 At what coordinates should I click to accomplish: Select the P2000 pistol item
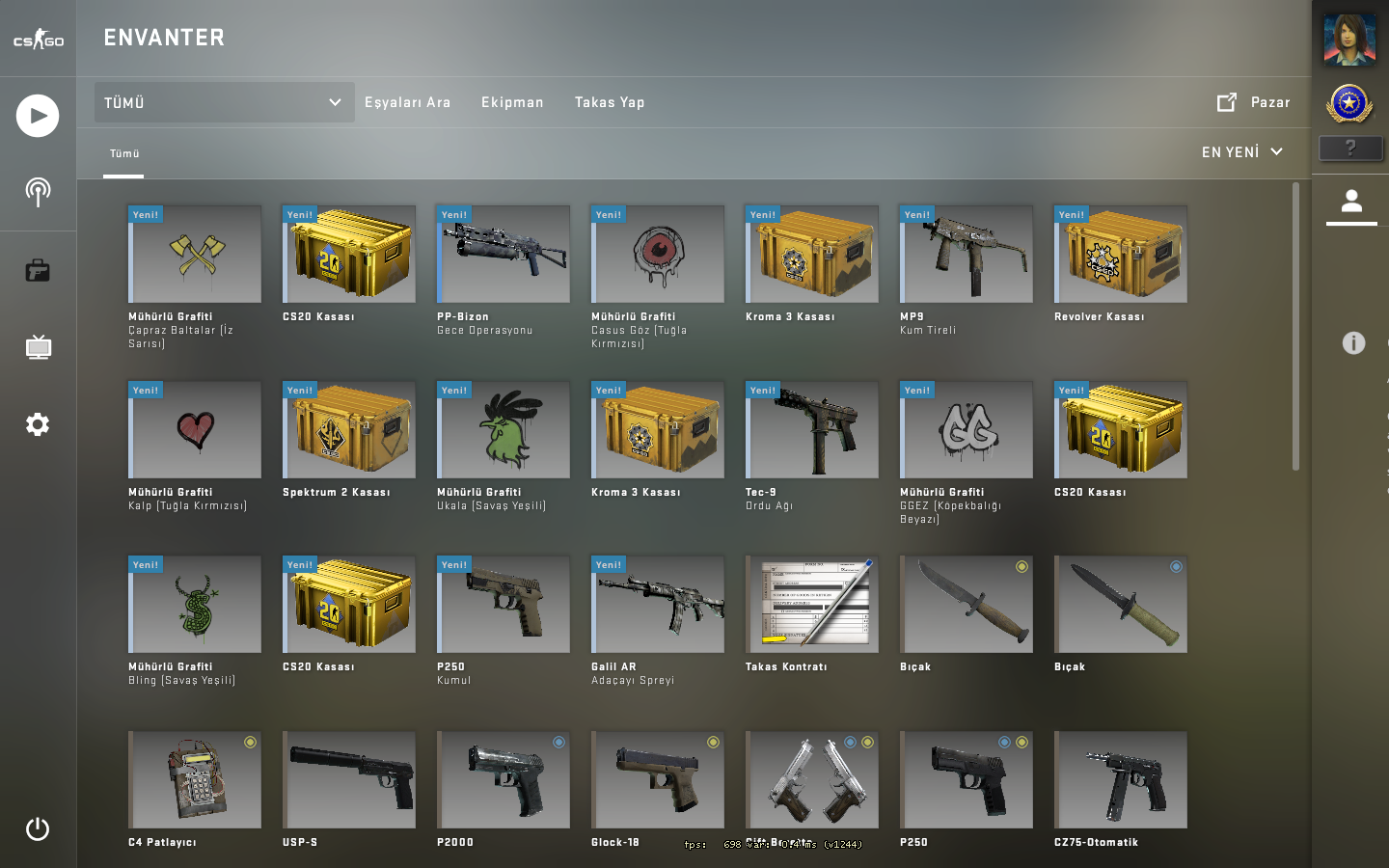tap(504, 779)
